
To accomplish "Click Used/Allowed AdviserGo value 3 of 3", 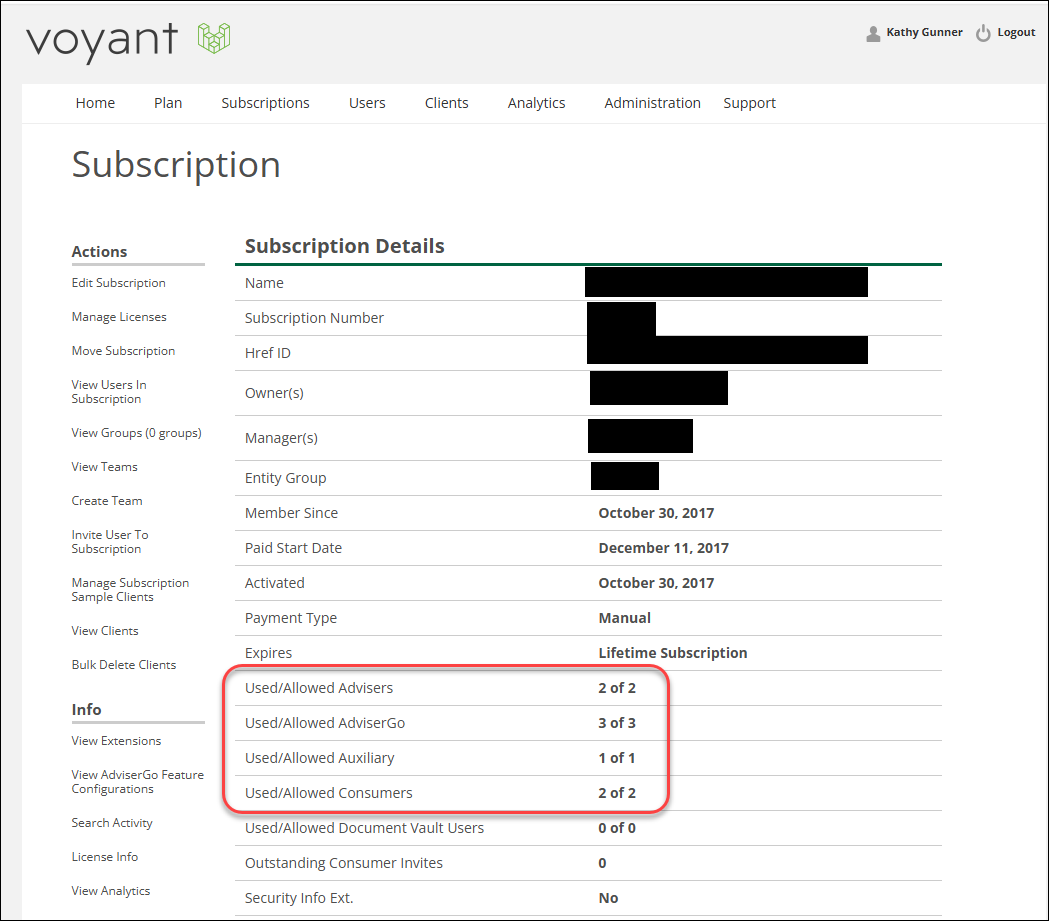I will coord(617,723).
